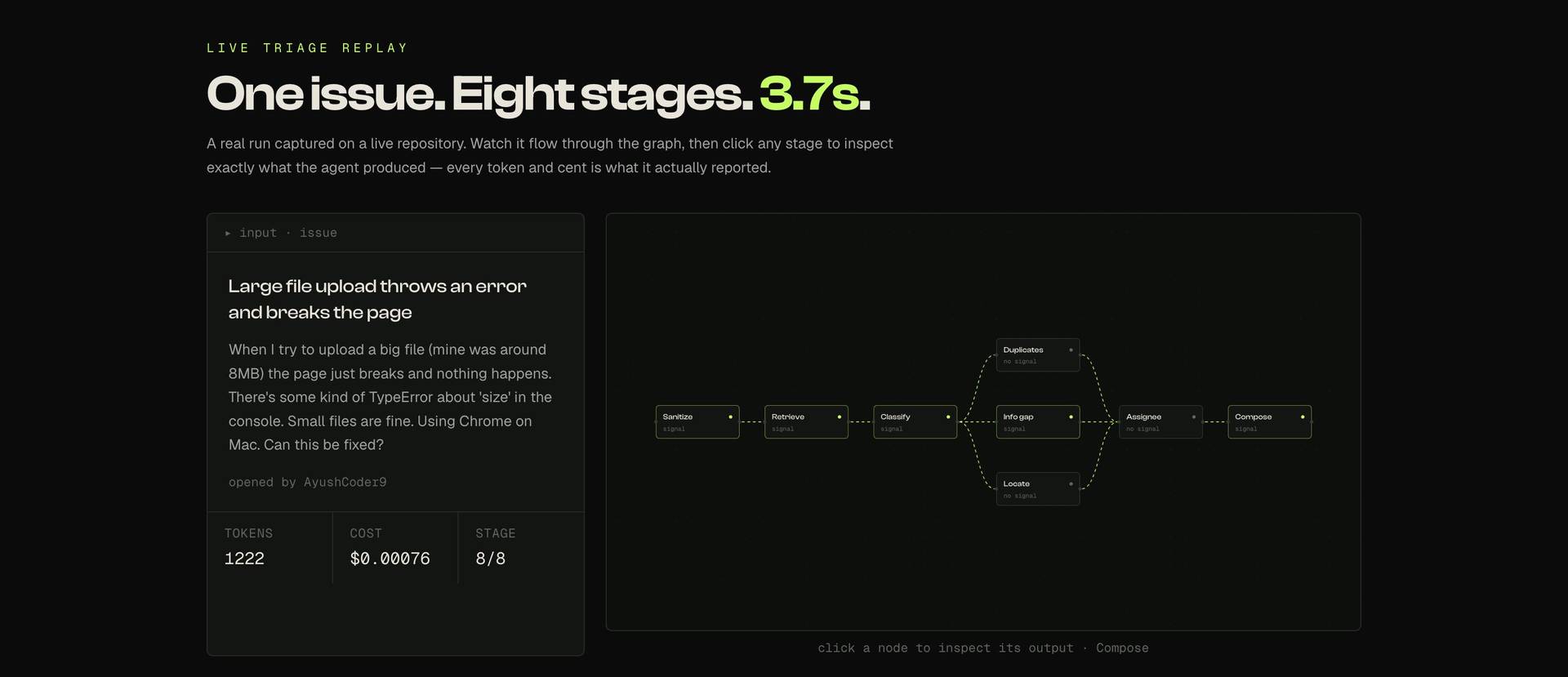Click the issue title about large file upload
The image size is (1568, 677).
377,299
